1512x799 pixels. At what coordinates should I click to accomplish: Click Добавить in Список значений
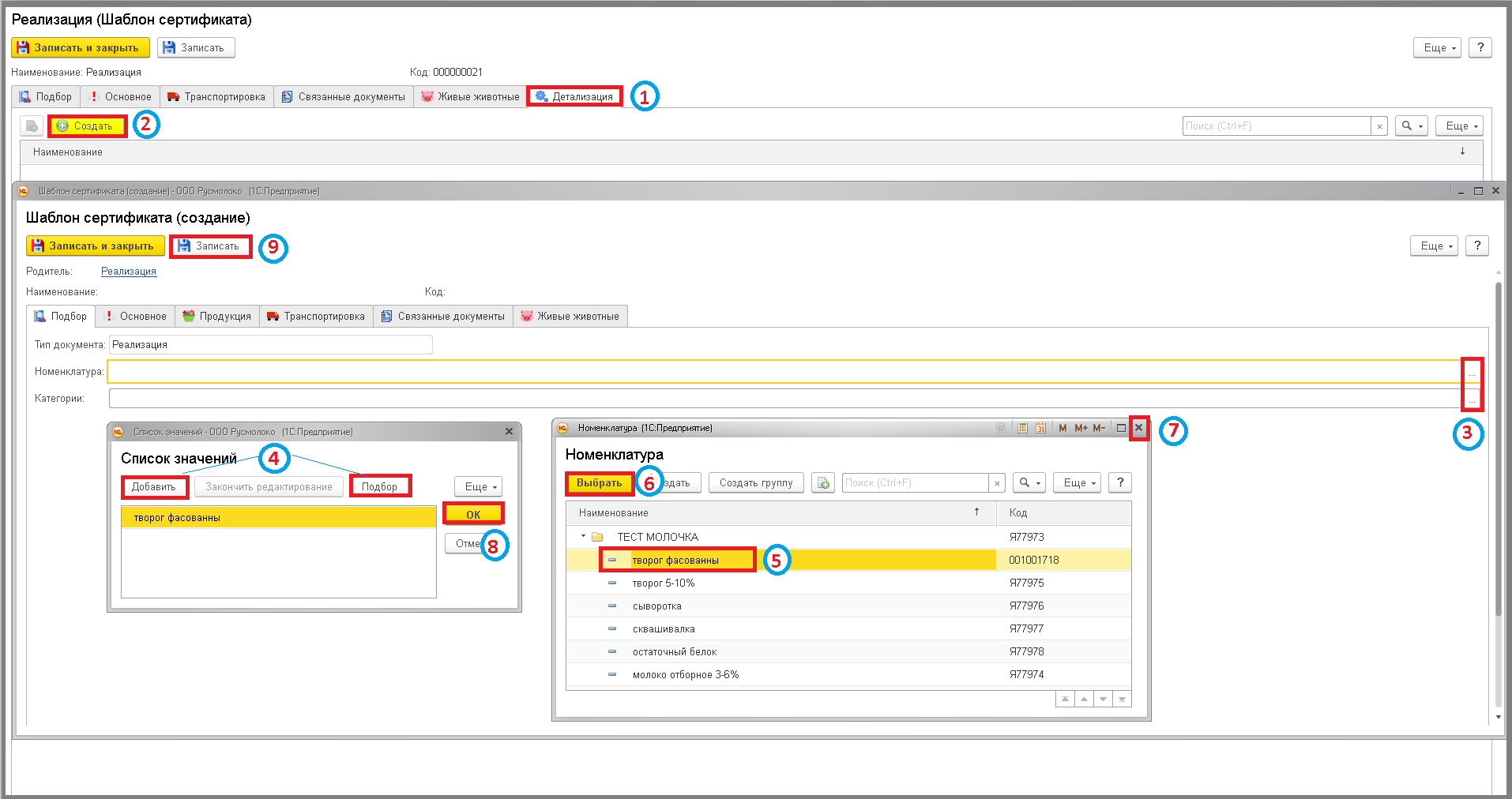click(x=154, y=486)
